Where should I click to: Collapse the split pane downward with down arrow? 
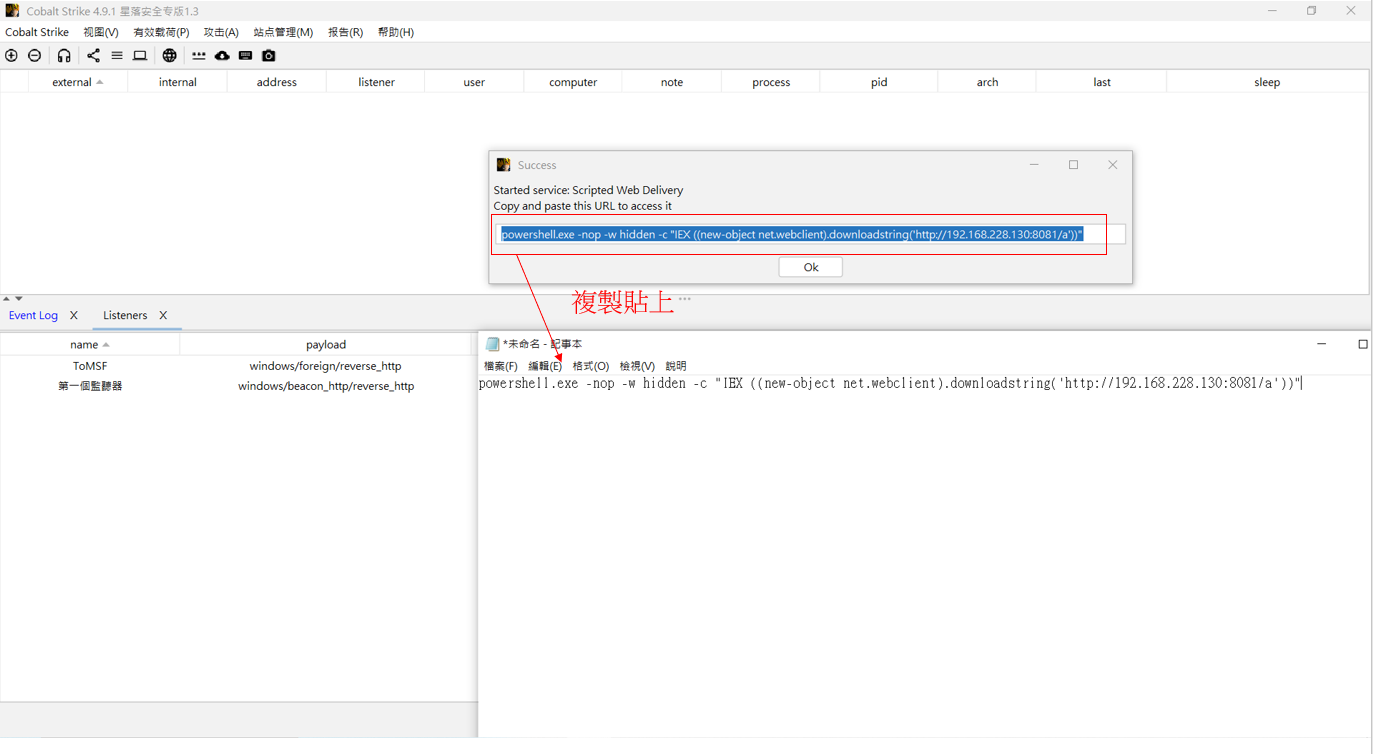[18, 298]
